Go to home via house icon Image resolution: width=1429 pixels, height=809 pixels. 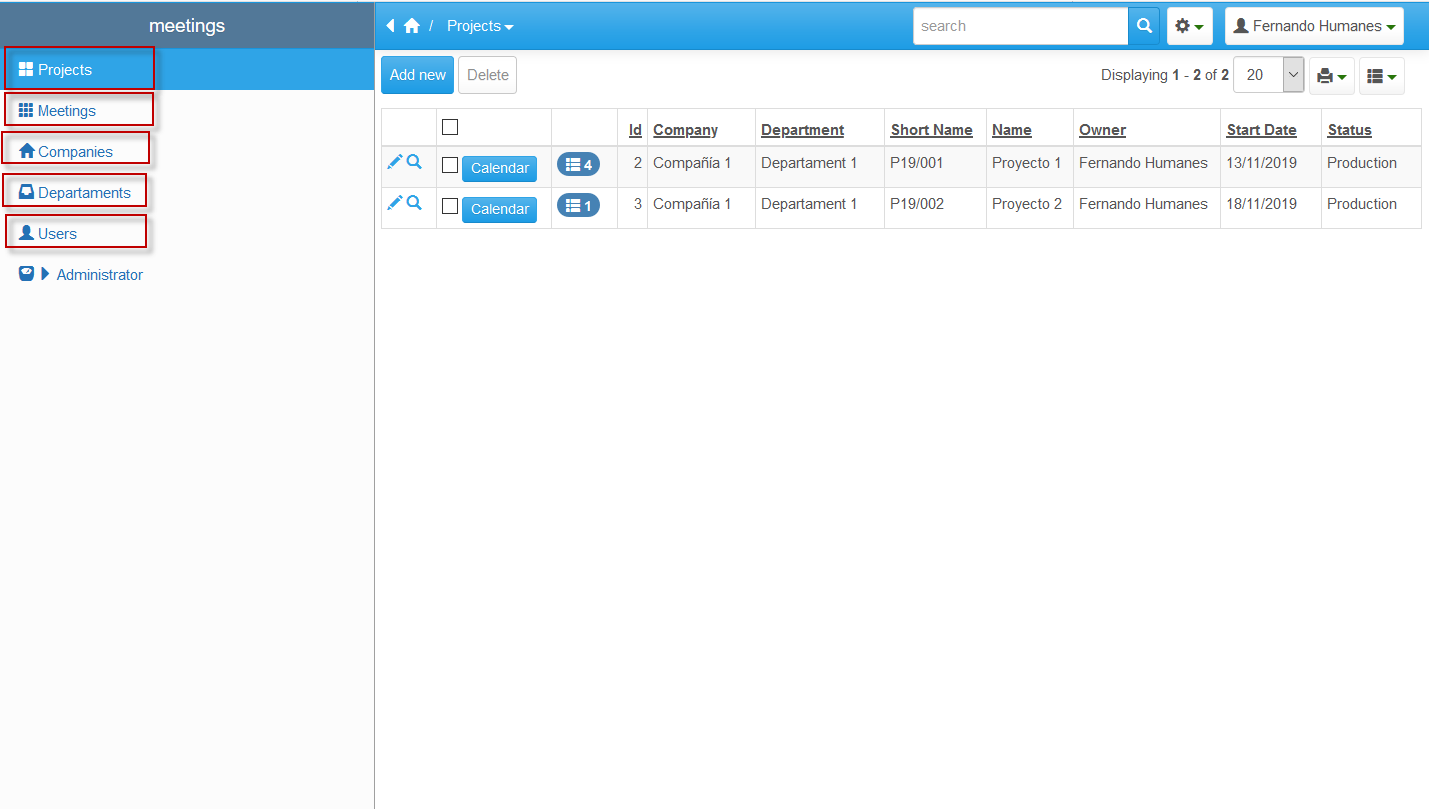tap(411, 26)
